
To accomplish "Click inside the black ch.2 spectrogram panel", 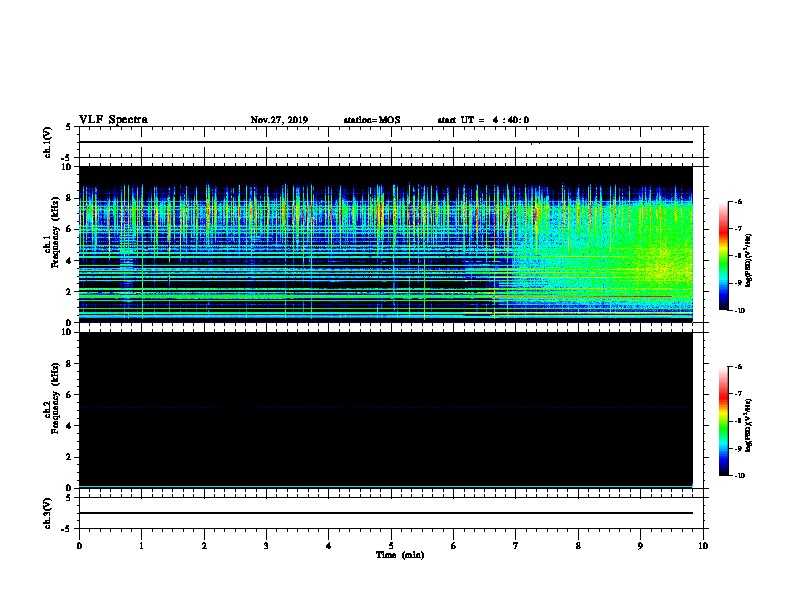I will 386,410.
